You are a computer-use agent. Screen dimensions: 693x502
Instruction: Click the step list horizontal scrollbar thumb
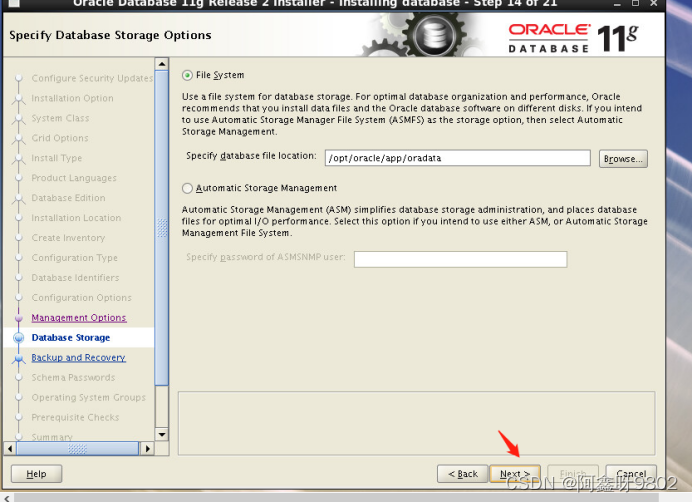pos(77,449)
